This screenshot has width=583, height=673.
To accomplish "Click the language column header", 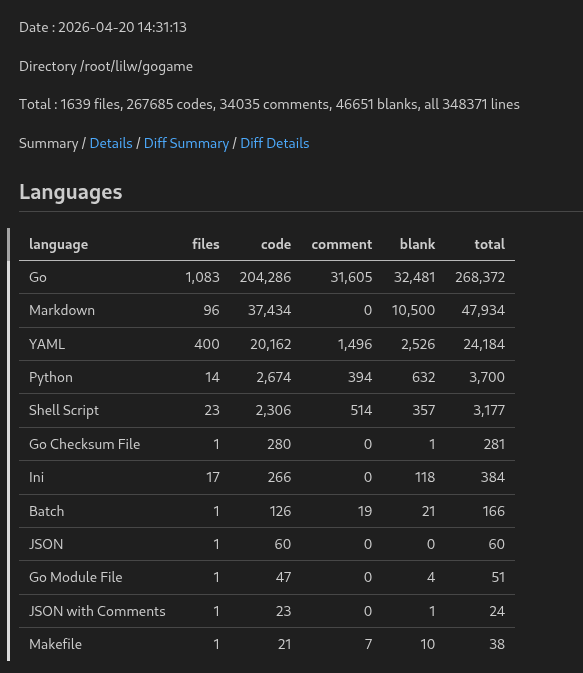I will [58, 244].
